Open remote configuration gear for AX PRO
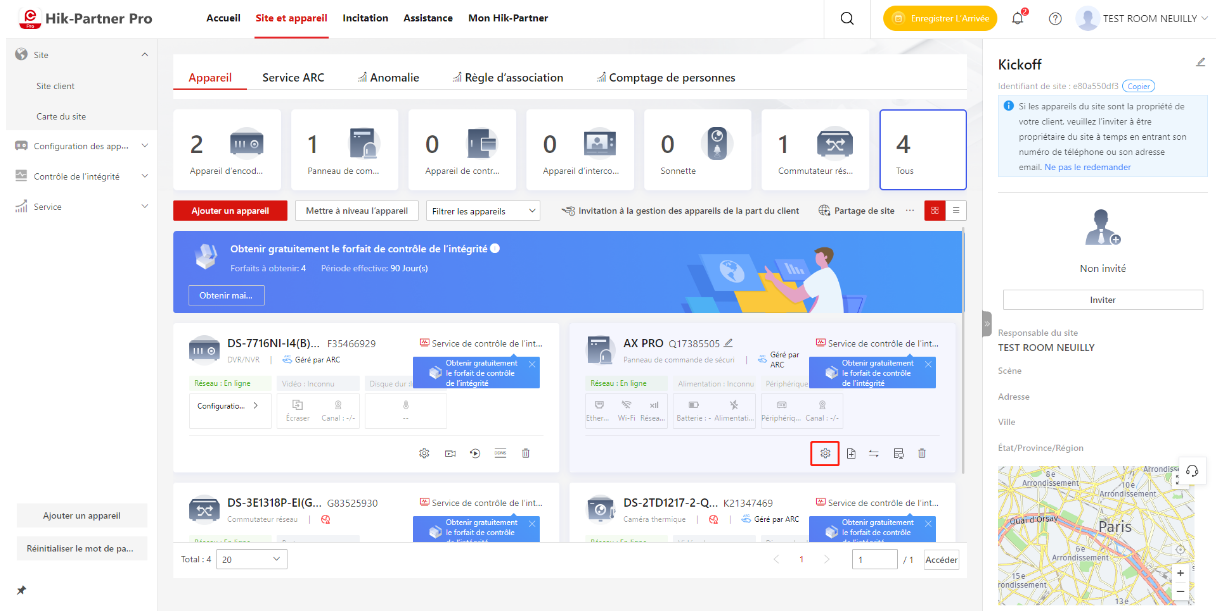 [x=825, y=453]
